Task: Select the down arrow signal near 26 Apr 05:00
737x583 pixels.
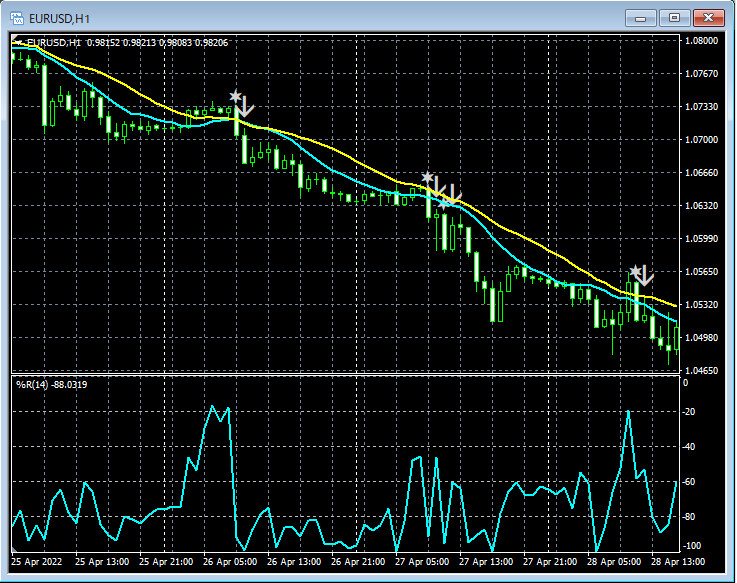Action: [246, 104]
